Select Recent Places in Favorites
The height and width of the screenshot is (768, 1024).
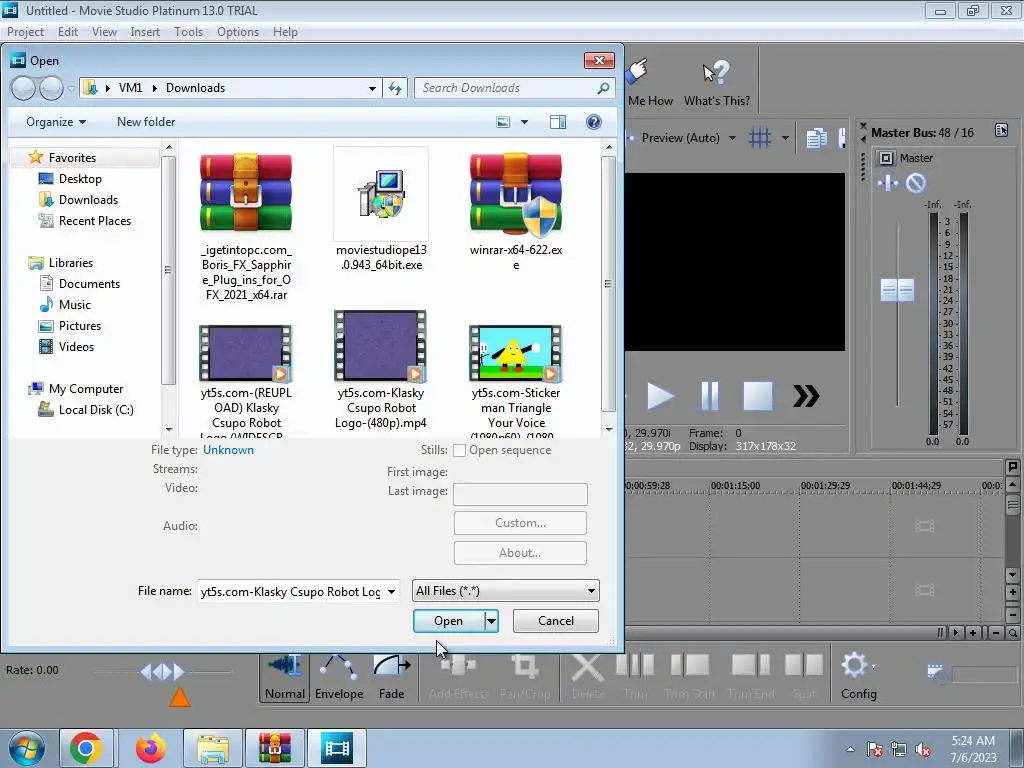(94, 221)
